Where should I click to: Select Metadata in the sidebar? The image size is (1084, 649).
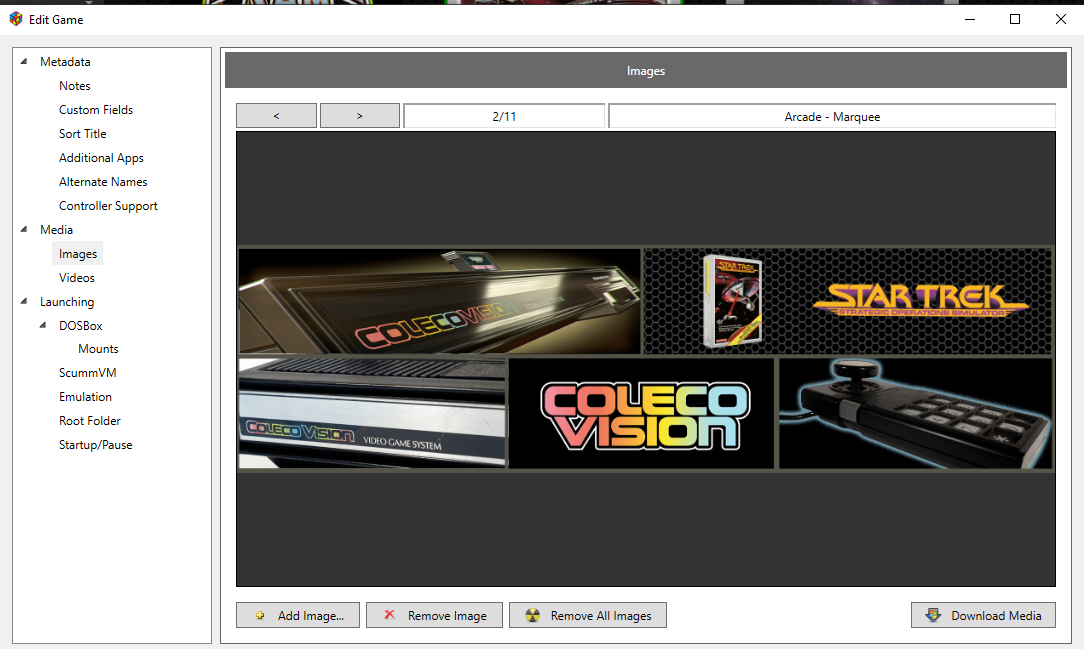tap(65, 62)
